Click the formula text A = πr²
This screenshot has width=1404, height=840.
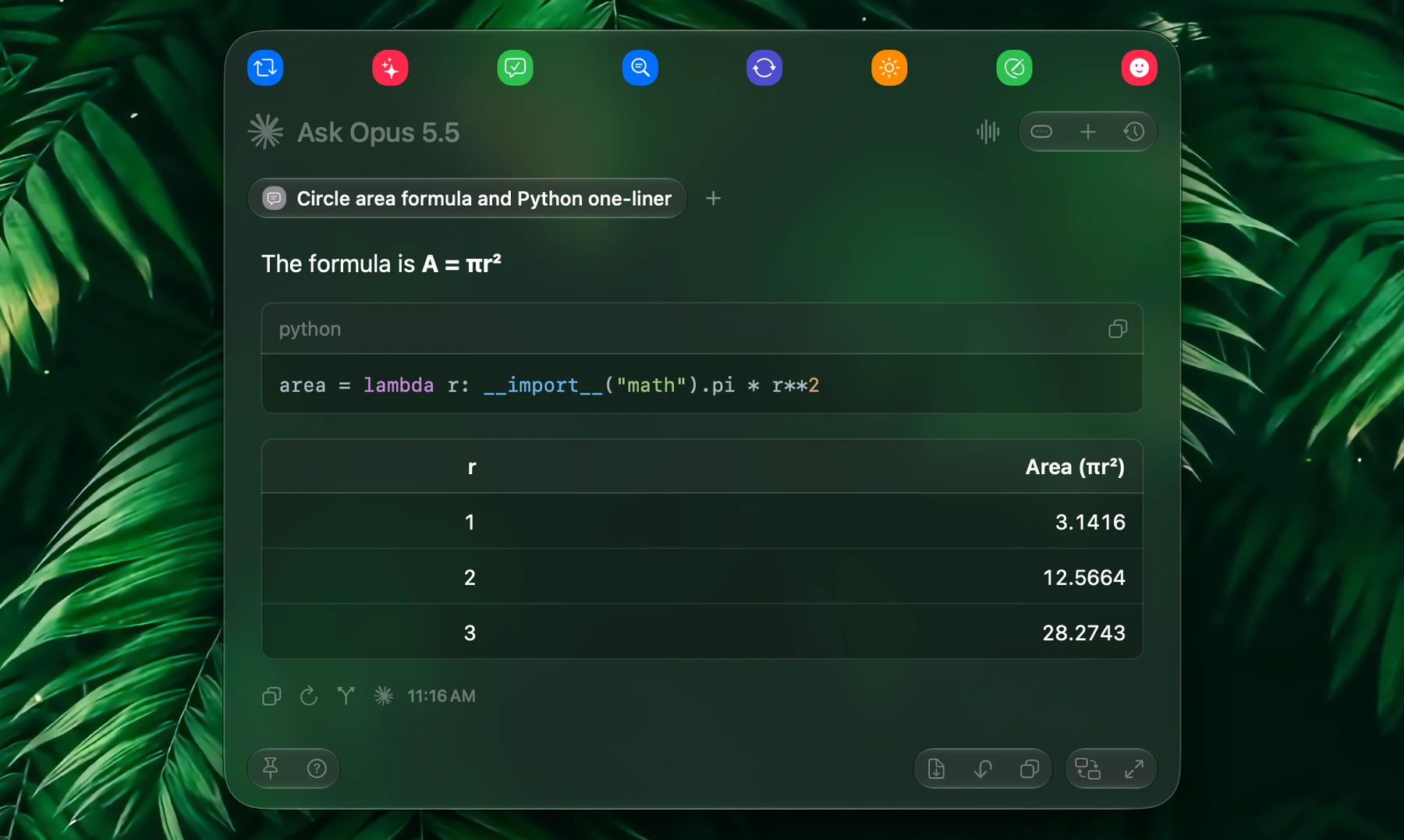point(461,264)
